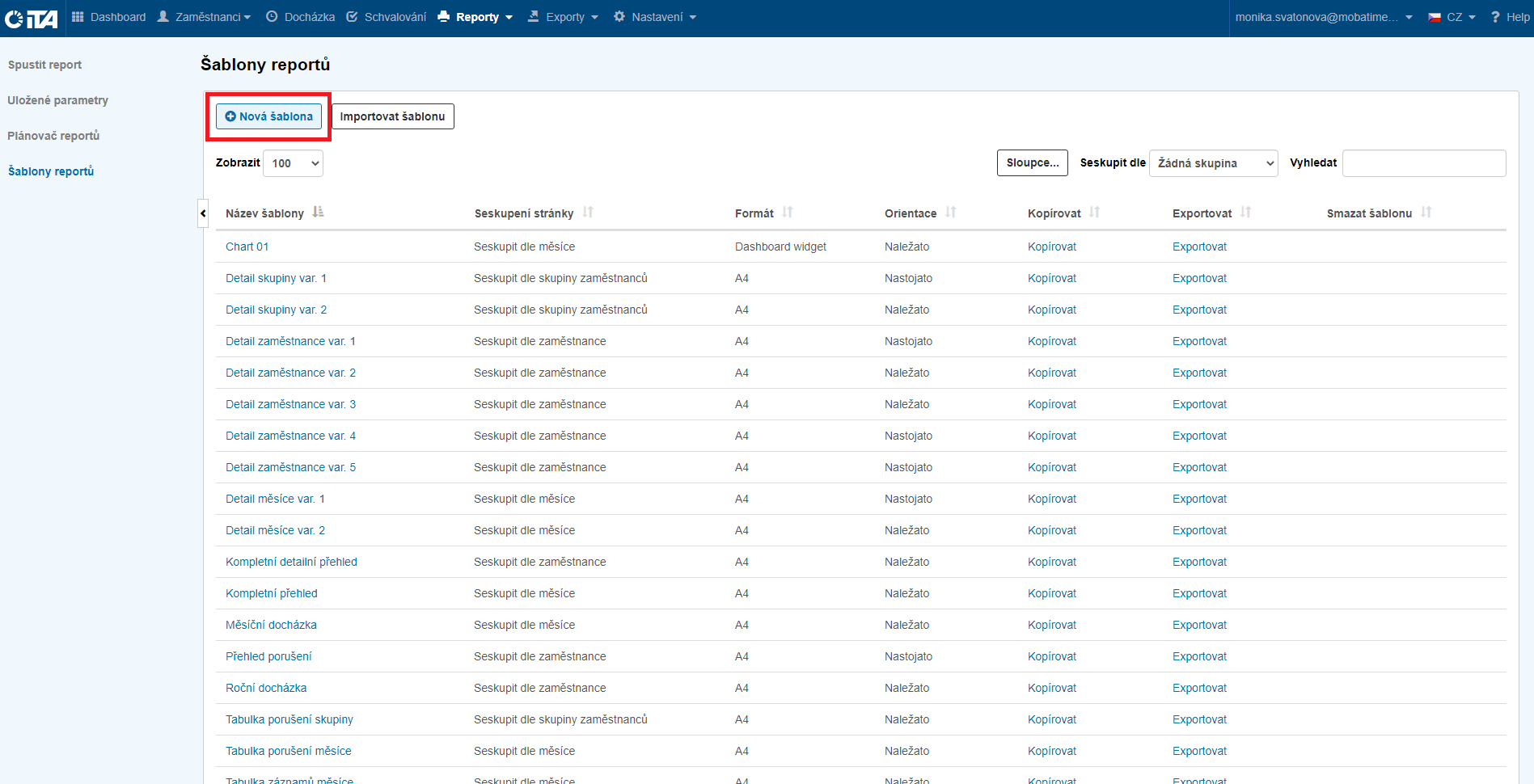Sort by Smazat šablonu column icon
Screen dimensions: 1534x784
(x=1426, y=213)
